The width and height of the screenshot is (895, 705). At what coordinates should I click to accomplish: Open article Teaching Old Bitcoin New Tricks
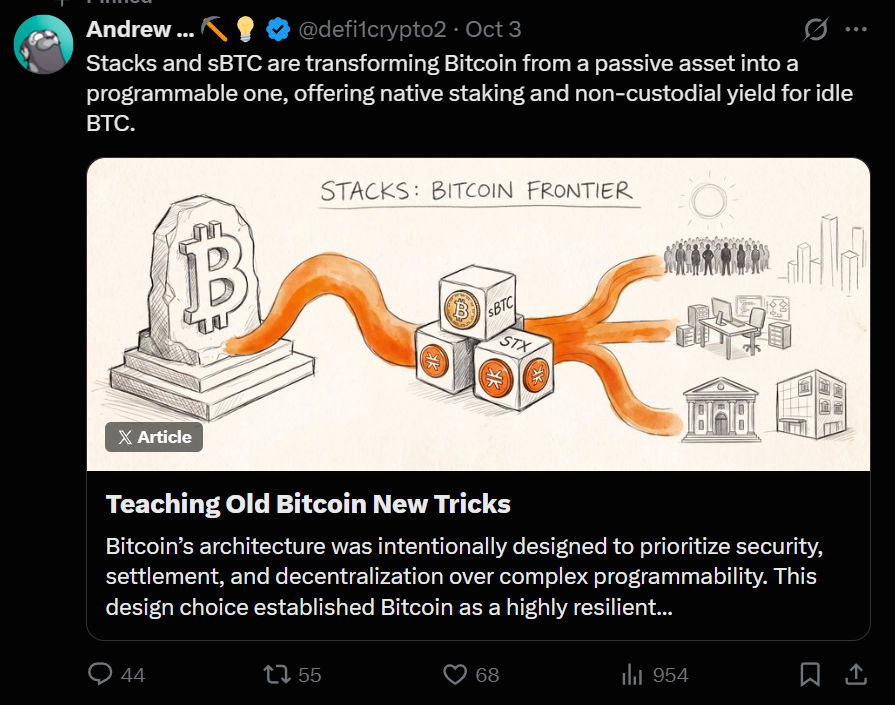pos(308,504)
